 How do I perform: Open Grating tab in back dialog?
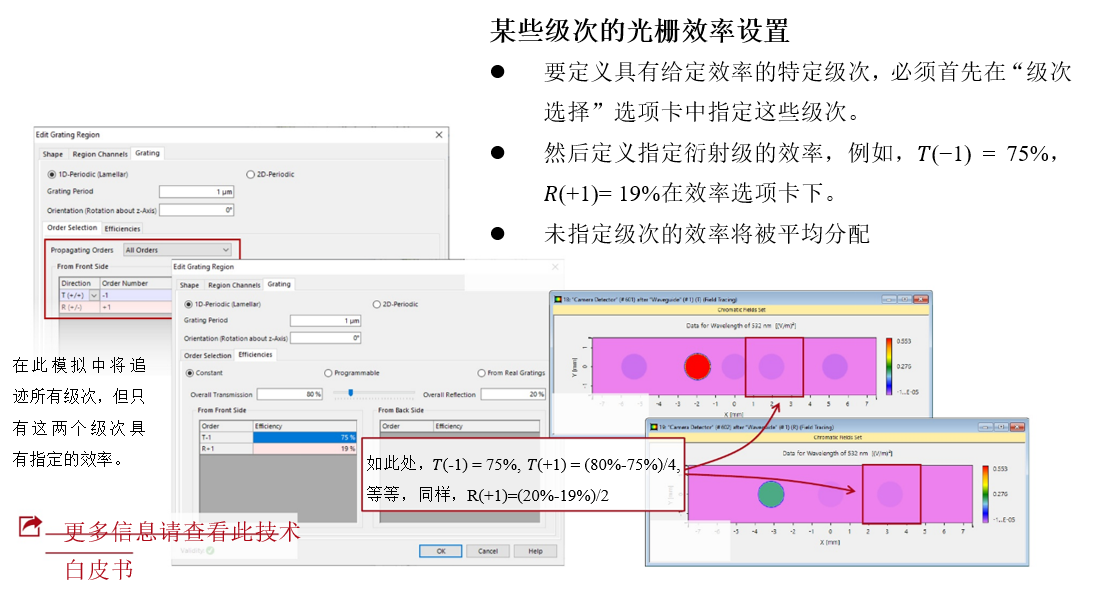click(x=147, y=153)
